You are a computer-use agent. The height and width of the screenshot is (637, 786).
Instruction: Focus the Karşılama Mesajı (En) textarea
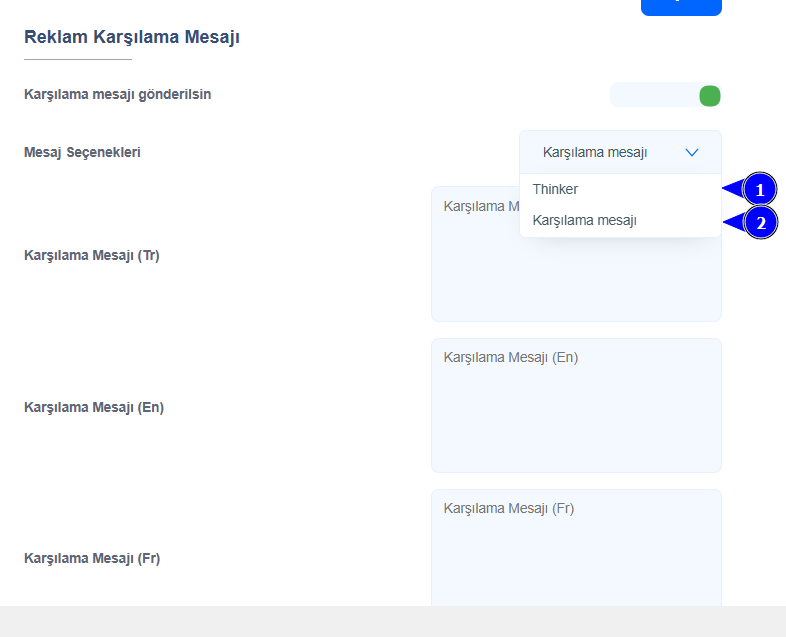[576, 405]
